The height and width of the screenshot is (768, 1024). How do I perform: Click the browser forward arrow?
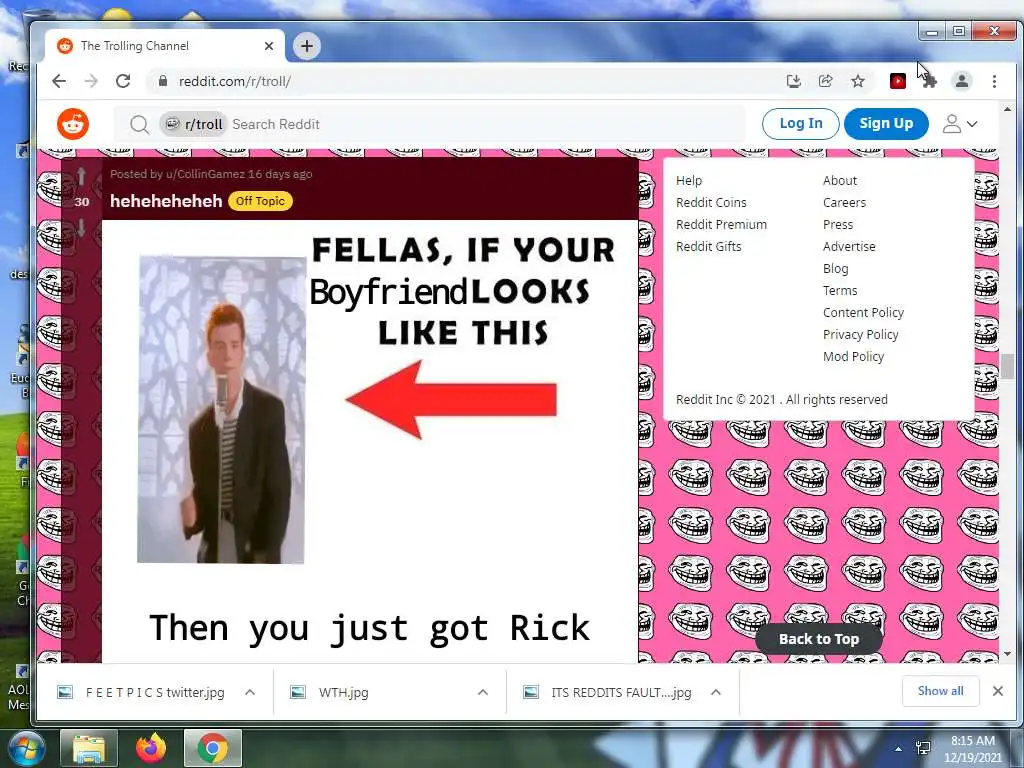pyautogui.click(x=91, y=81)
